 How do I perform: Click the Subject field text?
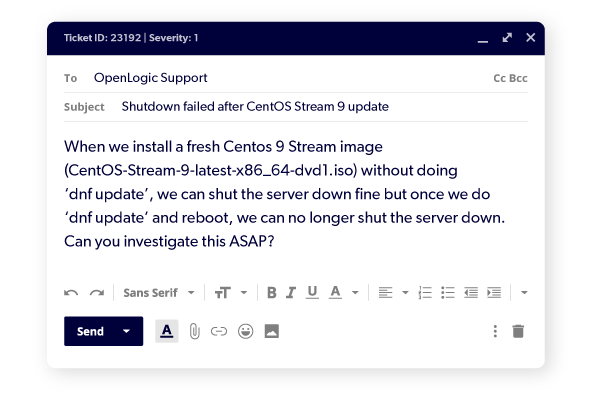(x=255, y=106)
